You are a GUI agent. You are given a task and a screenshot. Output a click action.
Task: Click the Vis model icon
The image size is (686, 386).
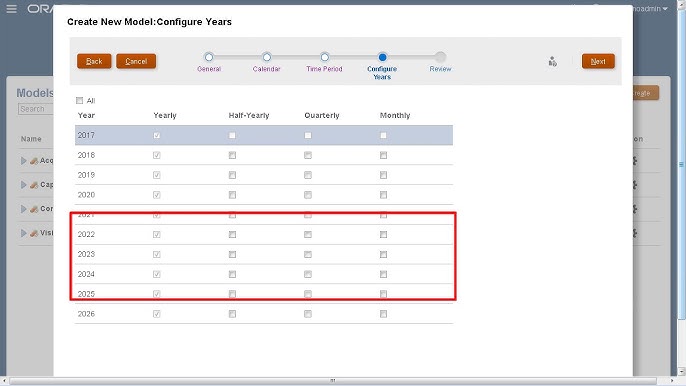pos(34,233)
